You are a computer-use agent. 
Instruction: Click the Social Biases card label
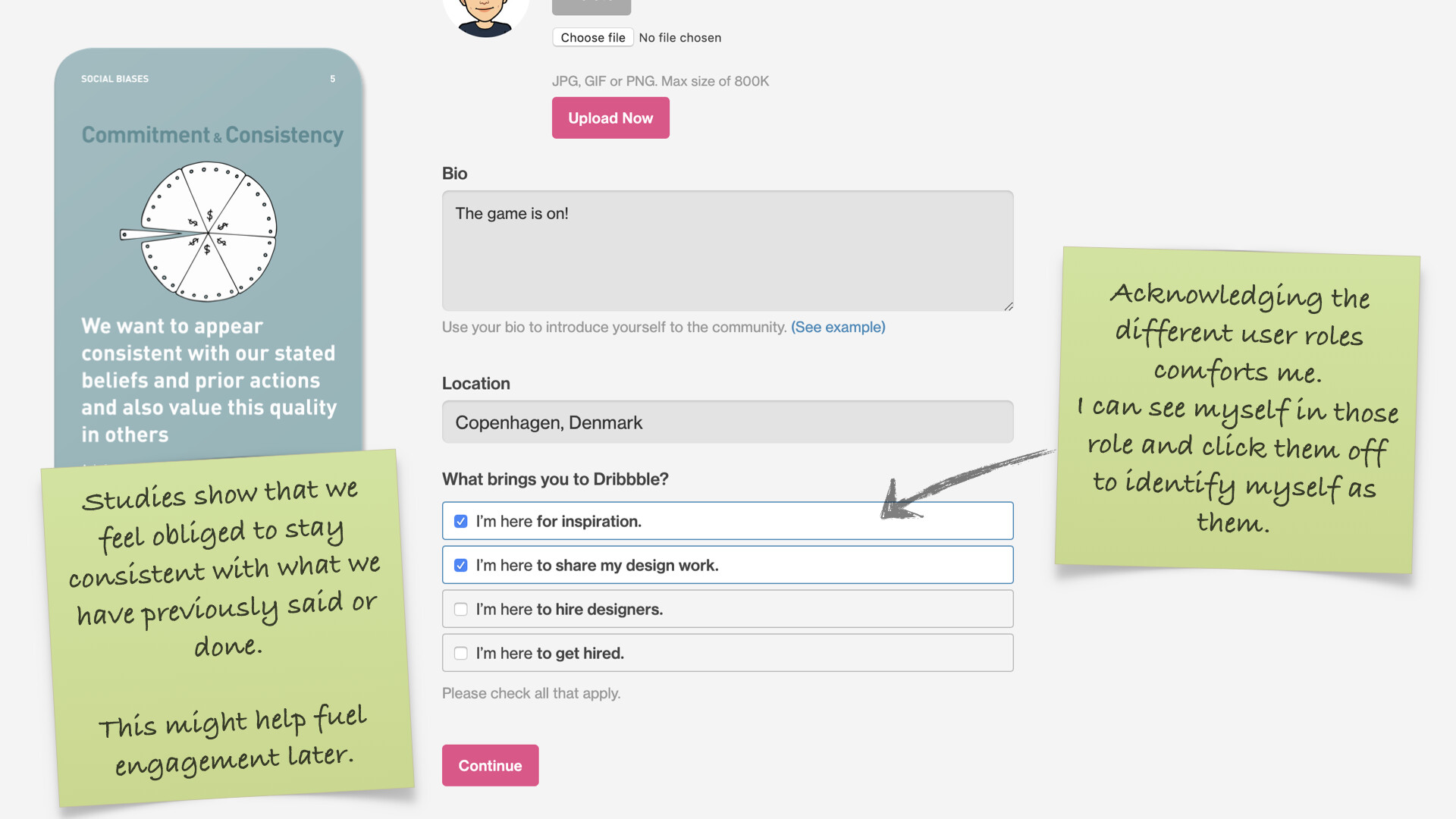coord(115,79)
